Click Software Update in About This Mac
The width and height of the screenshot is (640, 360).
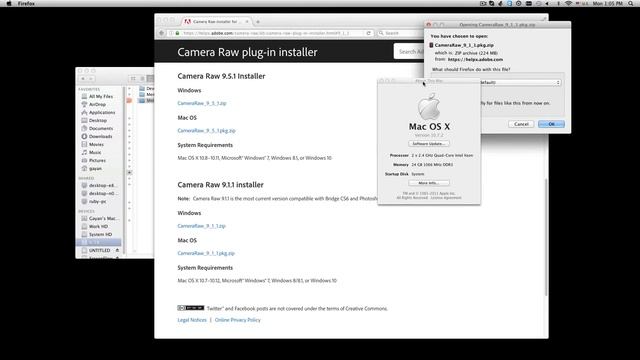point(429,144)
